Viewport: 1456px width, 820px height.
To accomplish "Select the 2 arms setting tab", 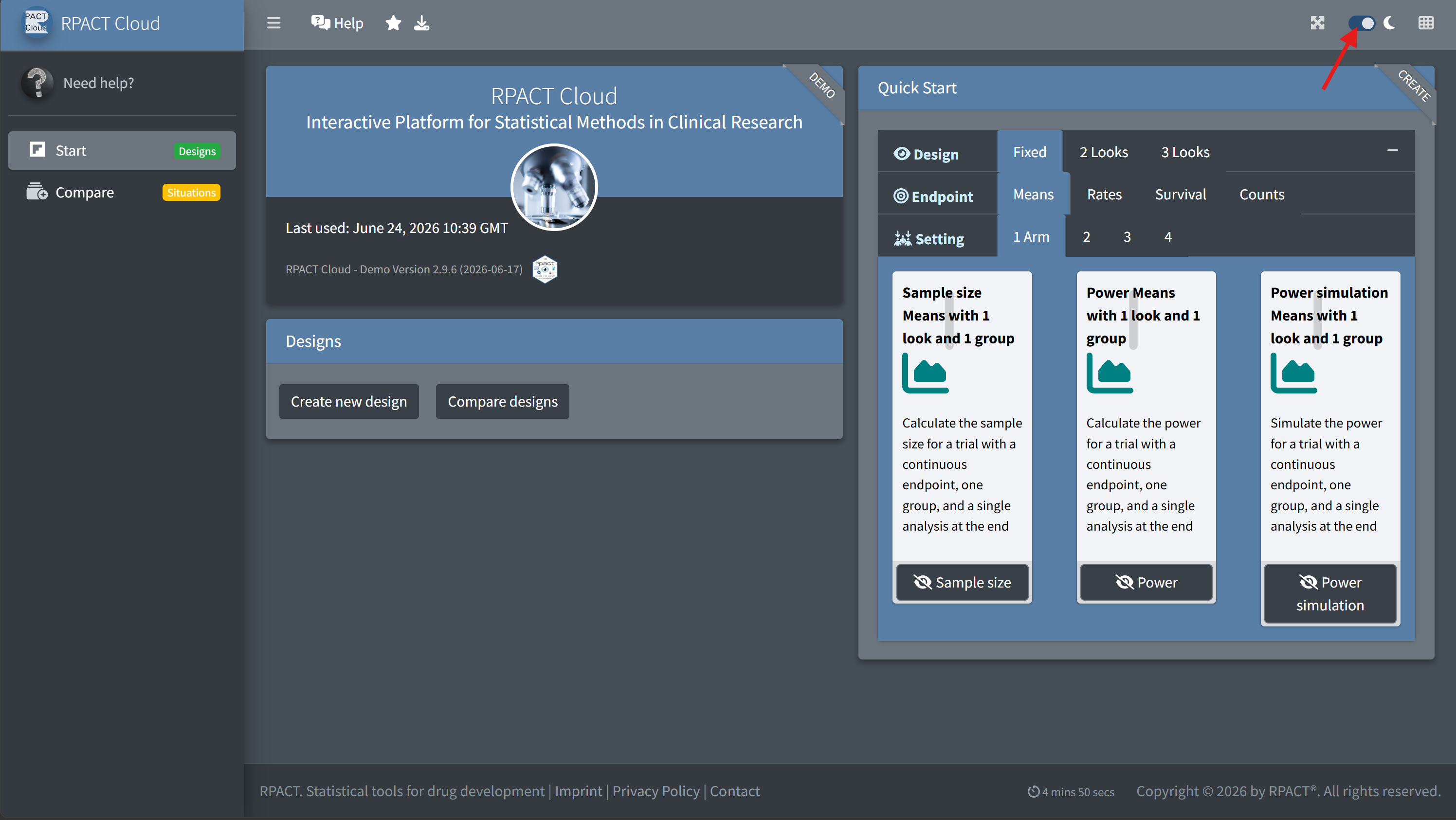I will tap(1086, 236).
